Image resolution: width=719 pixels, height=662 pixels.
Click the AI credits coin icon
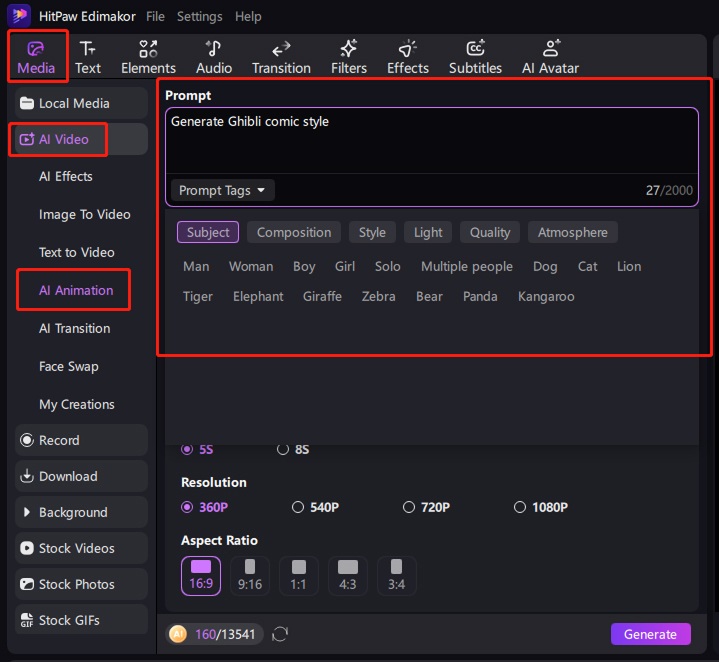(178, 634)
